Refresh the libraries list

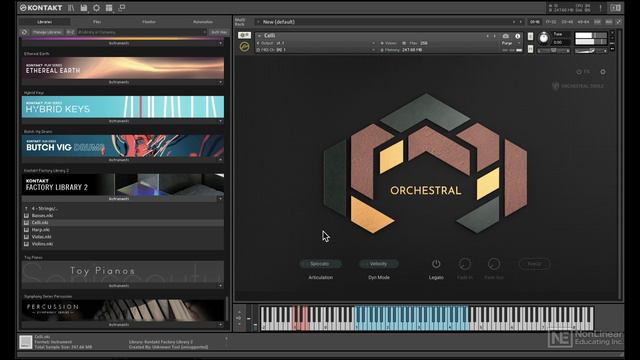(24, 32)
